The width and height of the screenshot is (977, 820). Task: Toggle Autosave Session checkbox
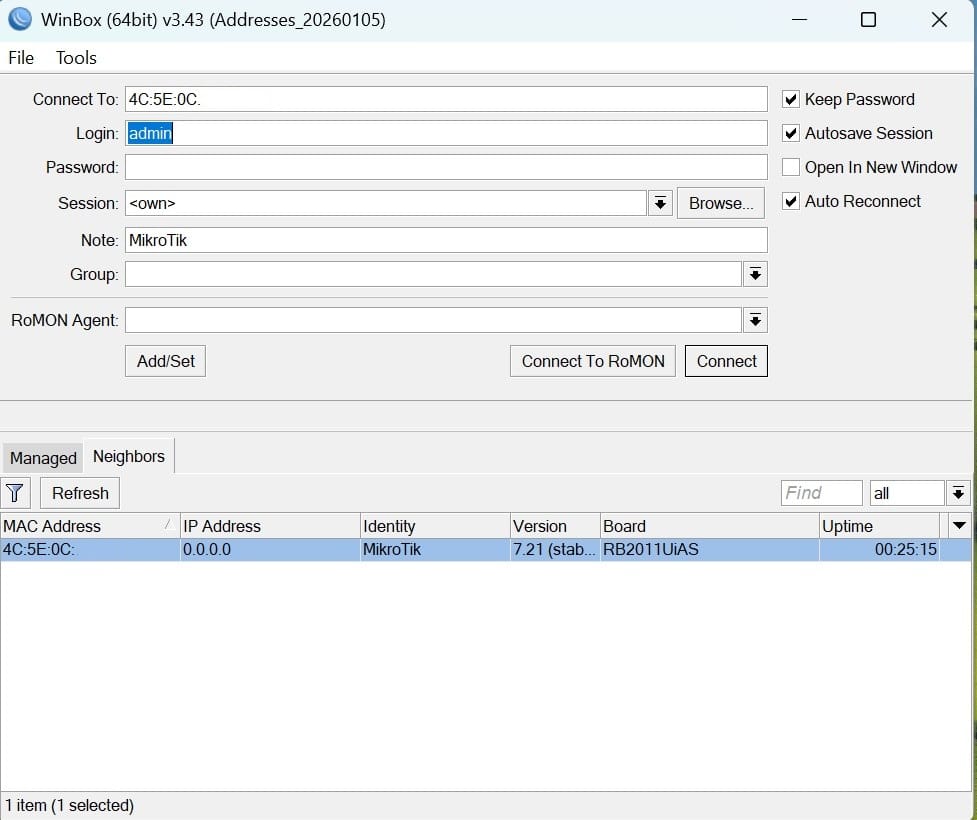791,133
